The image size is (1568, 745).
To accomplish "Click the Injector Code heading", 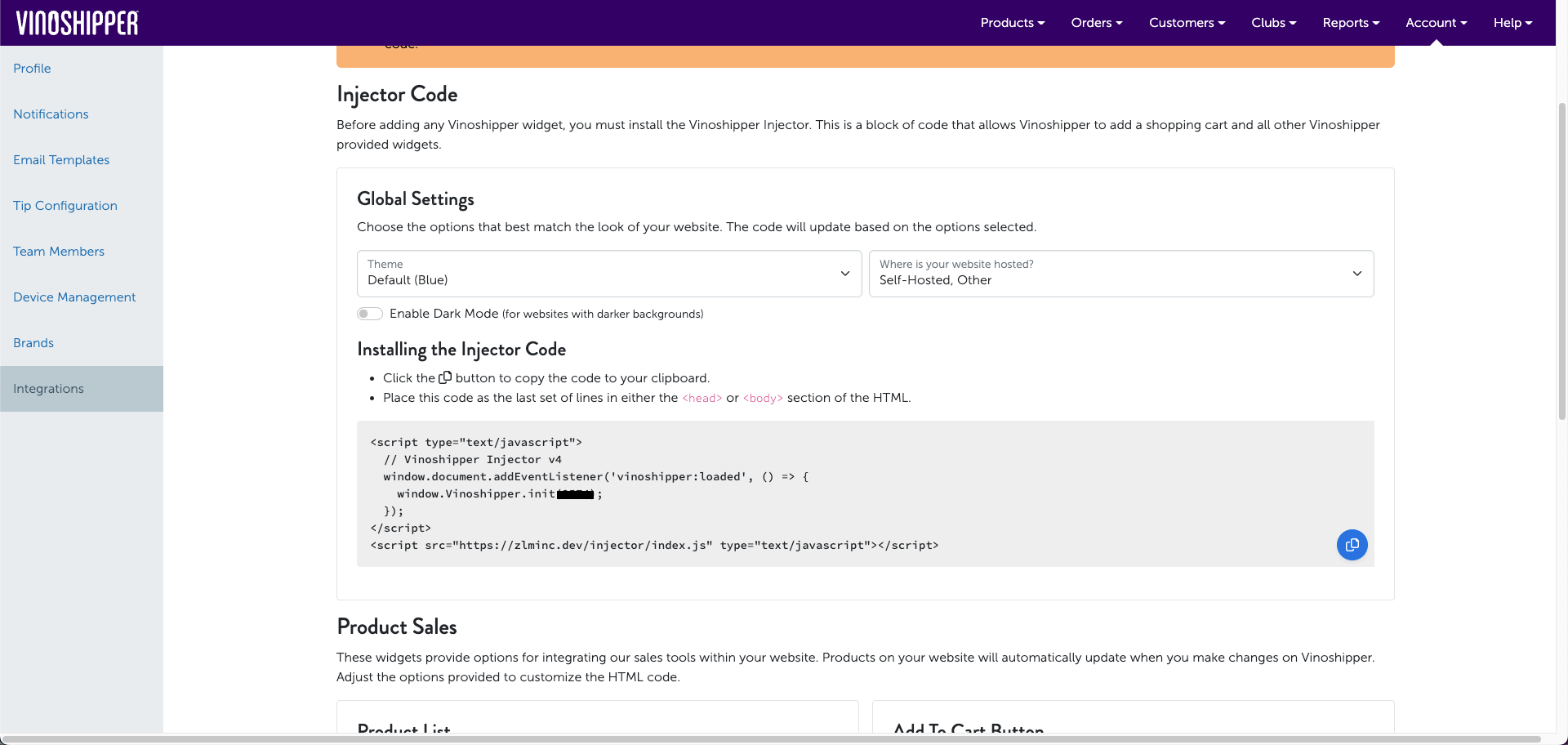I will (x=397, y=95).
